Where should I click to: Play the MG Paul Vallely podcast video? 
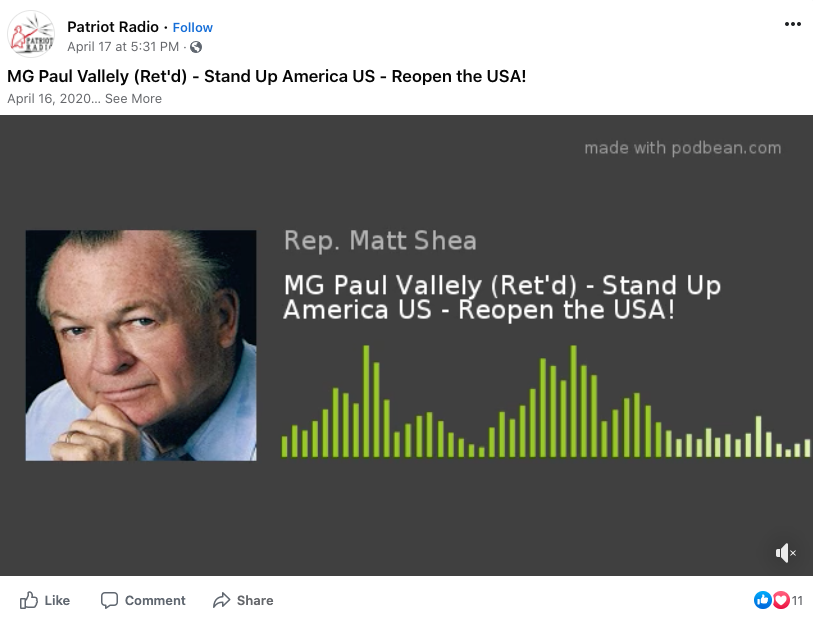click(x=407, y=345)
